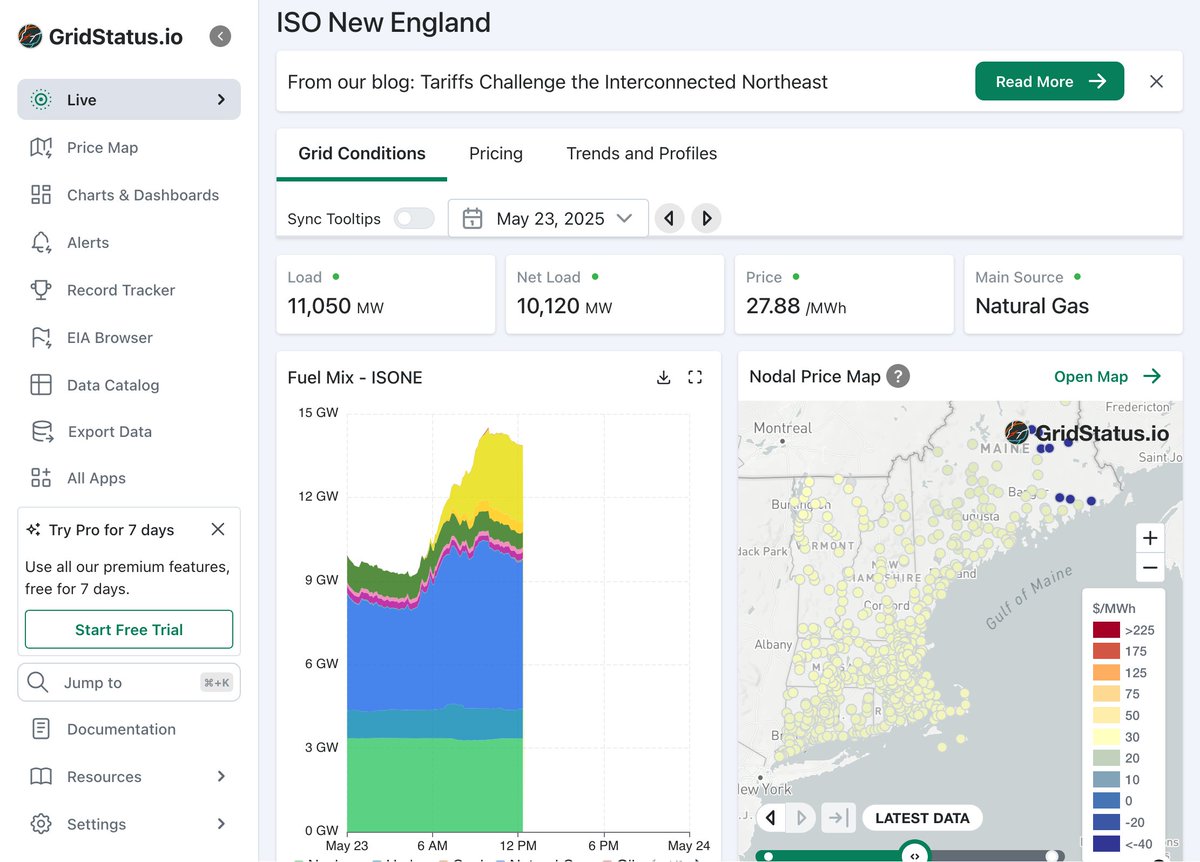The height and width of the screenshot is (862, 1200).
Task: Click the All Apps grid-plus icon
Action: coord(41,478)
